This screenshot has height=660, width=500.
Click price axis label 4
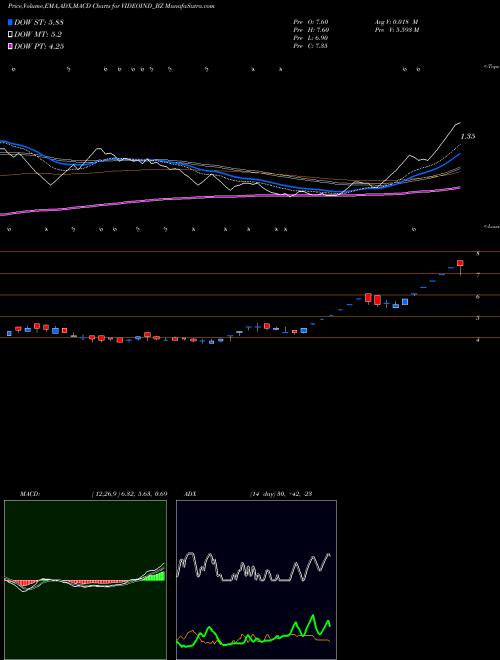pyautogui.click(x=478, y=339)
